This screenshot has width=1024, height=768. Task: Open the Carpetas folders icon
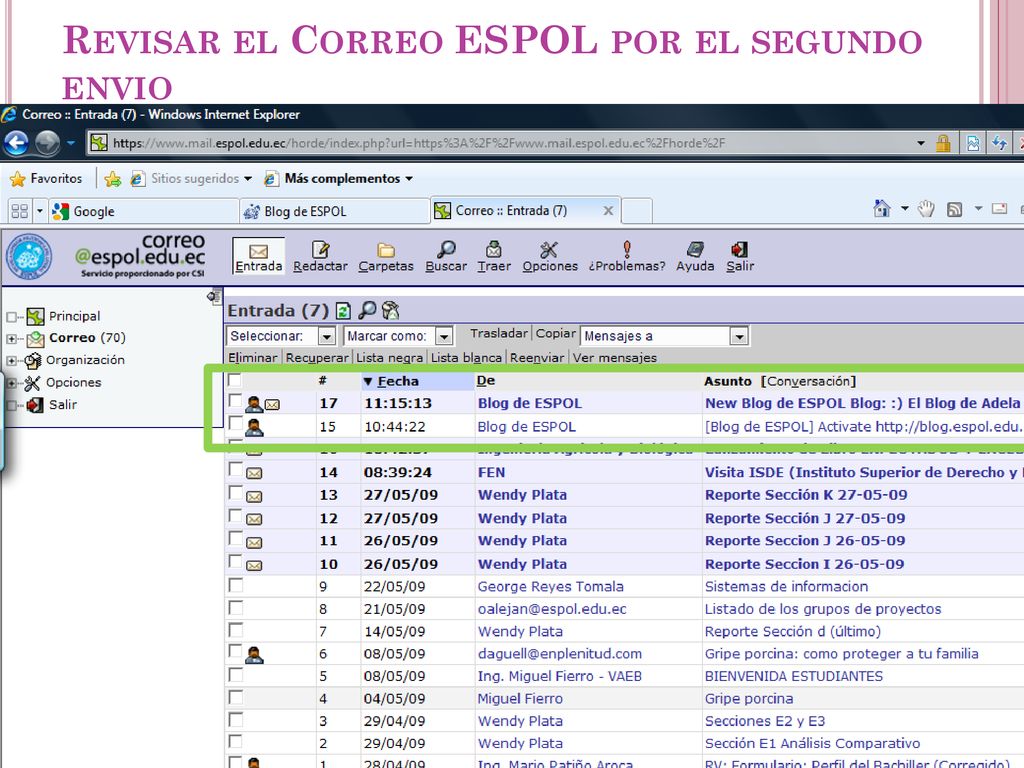point(385,249)
